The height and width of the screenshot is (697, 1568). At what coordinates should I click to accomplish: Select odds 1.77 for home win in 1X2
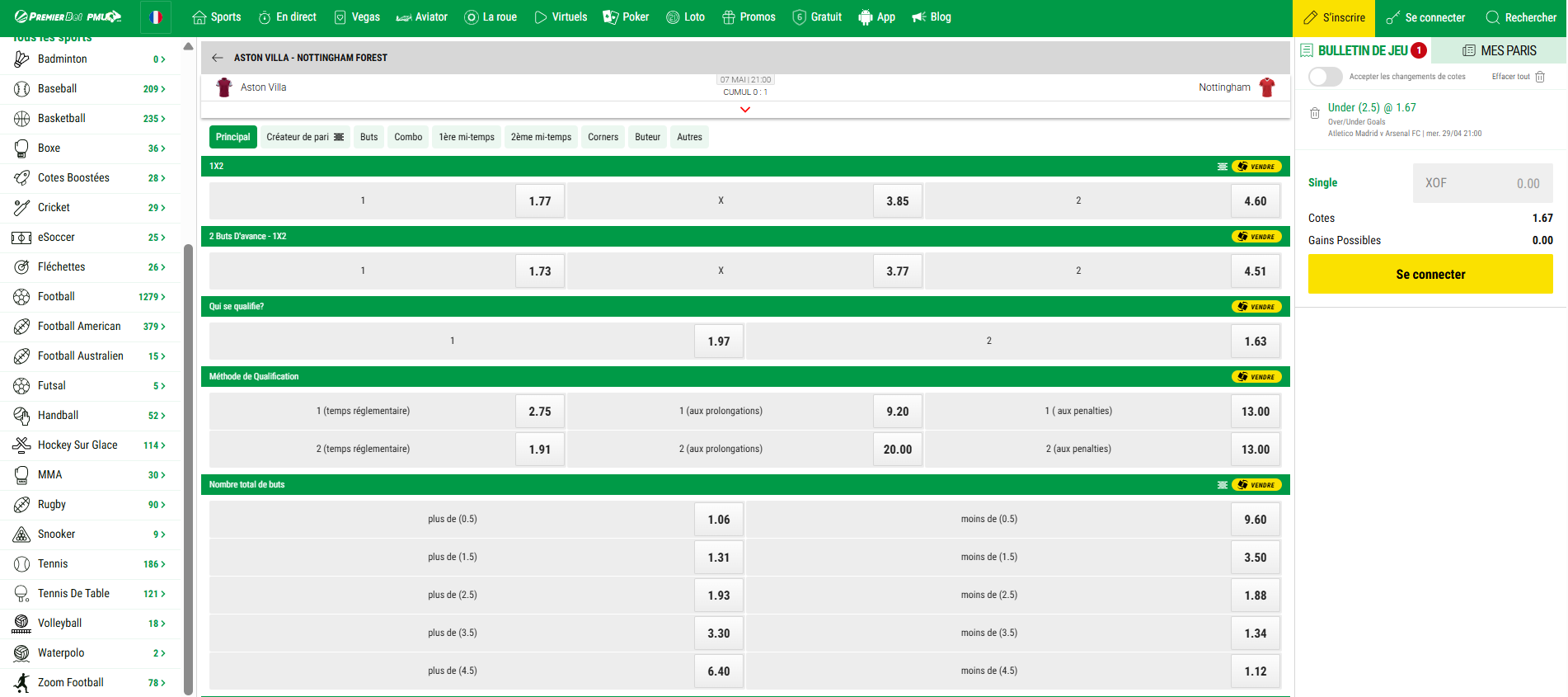coord(540,201)
